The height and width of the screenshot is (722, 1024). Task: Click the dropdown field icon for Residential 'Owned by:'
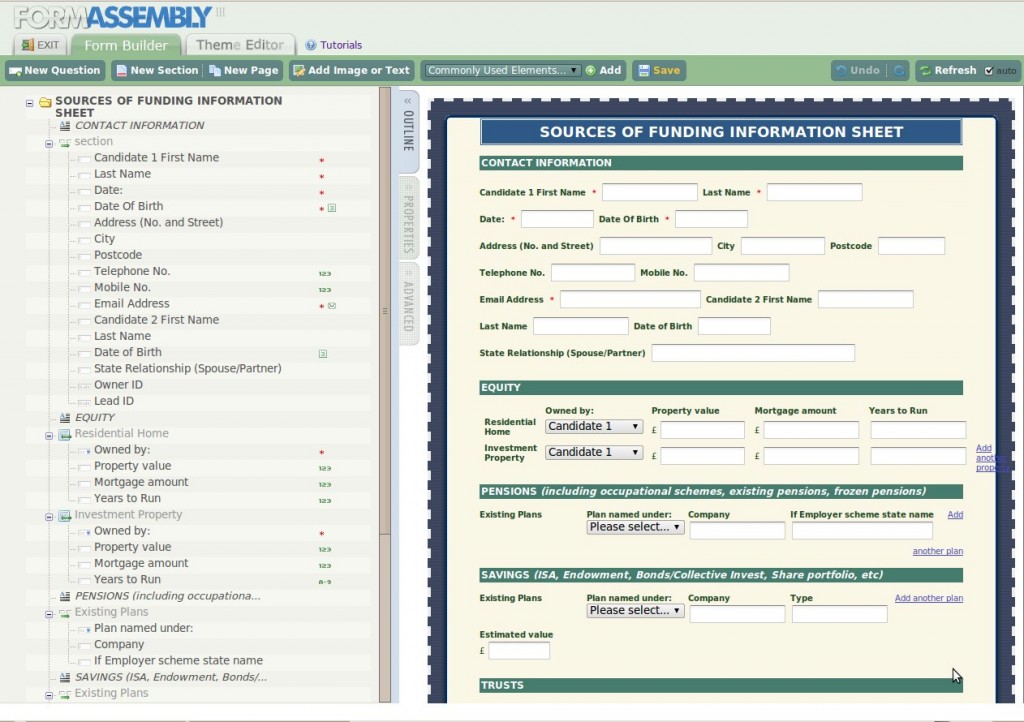(84, 450)
